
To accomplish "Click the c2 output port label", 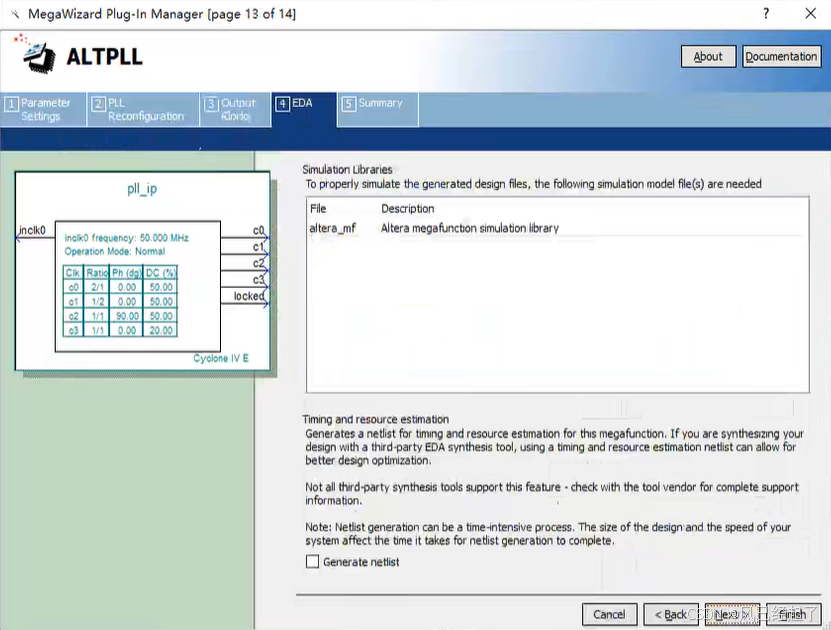I will tap(258, 263).
